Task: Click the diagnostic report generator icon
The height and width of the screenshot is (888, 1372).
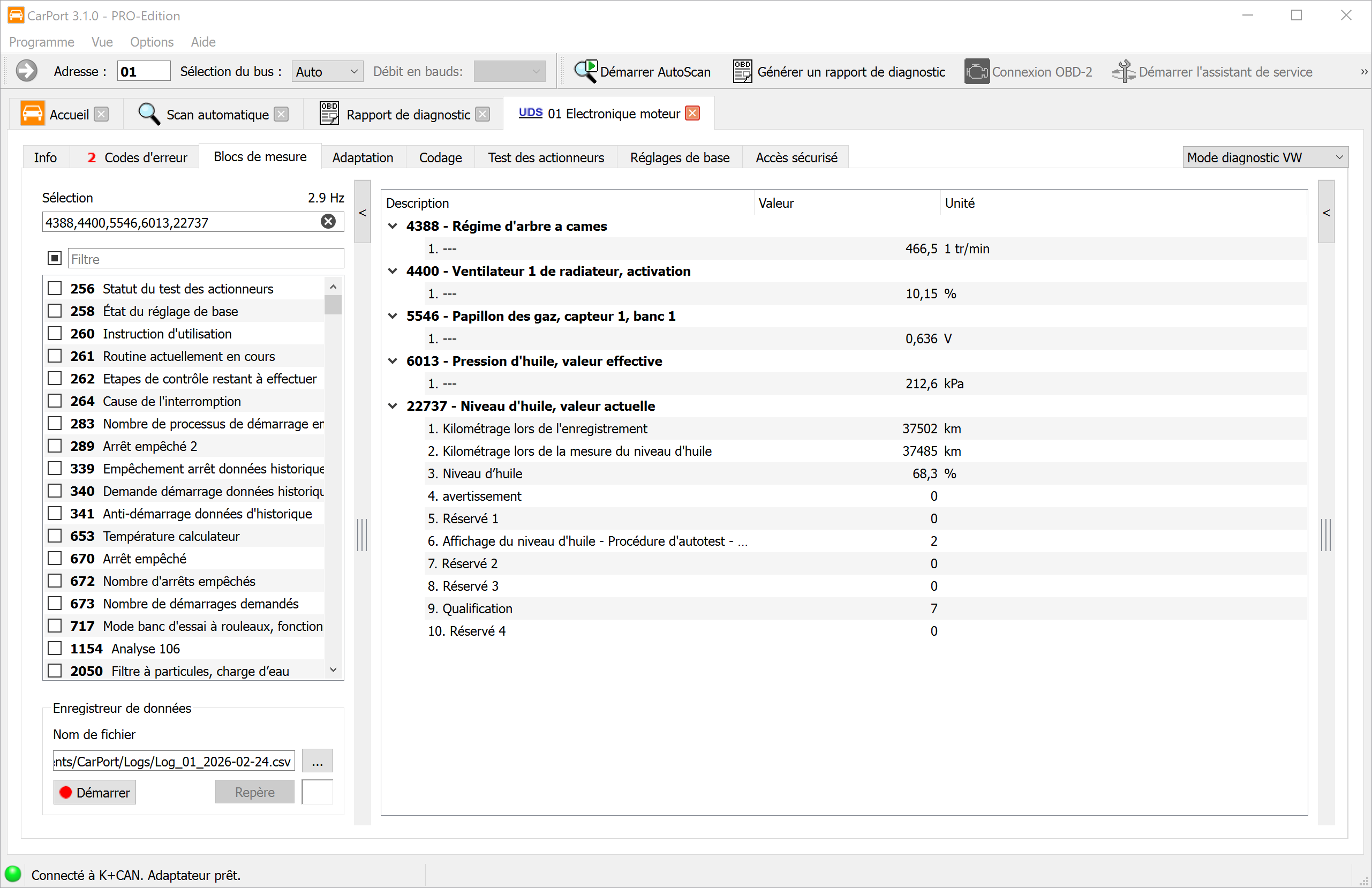Action: [x=742, y=72]
